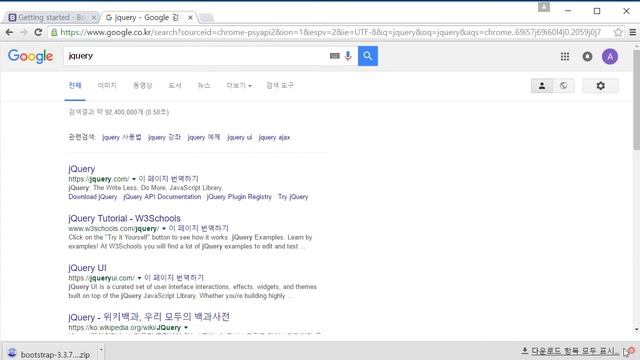This screenshot has width=640, height=360.
Task: Translate jqueryui.com via 이 페이지 번역하기
Action: point(174,278)
